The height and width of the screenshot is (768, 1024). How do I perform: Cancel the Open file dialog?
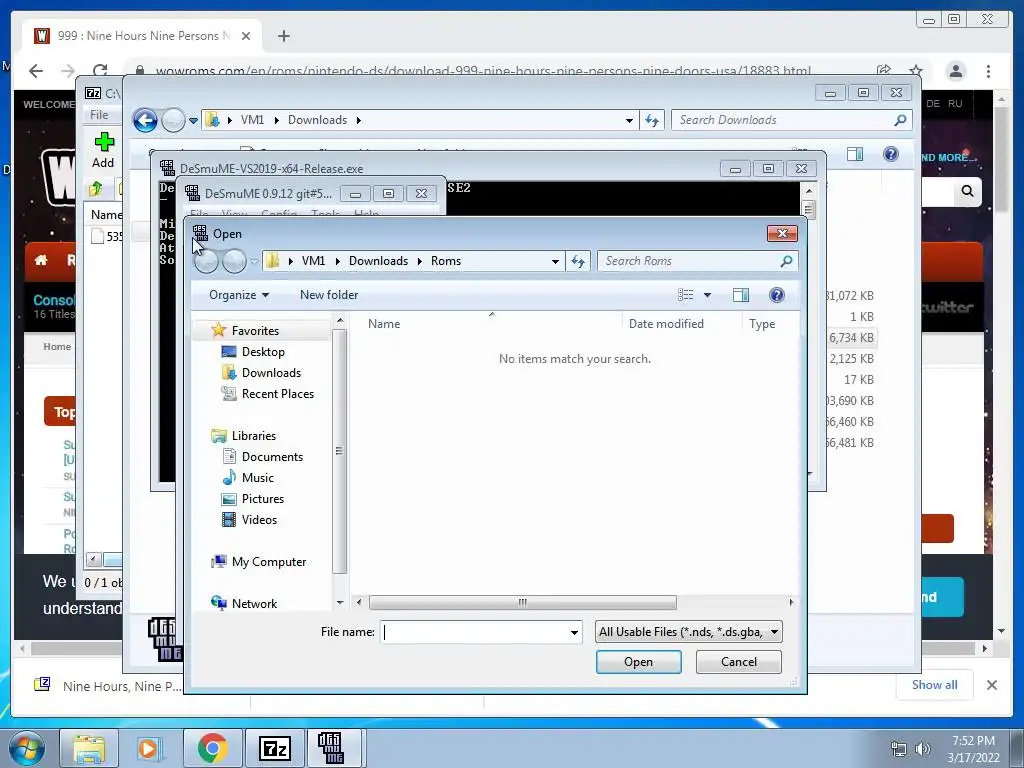tap(739, 662)
